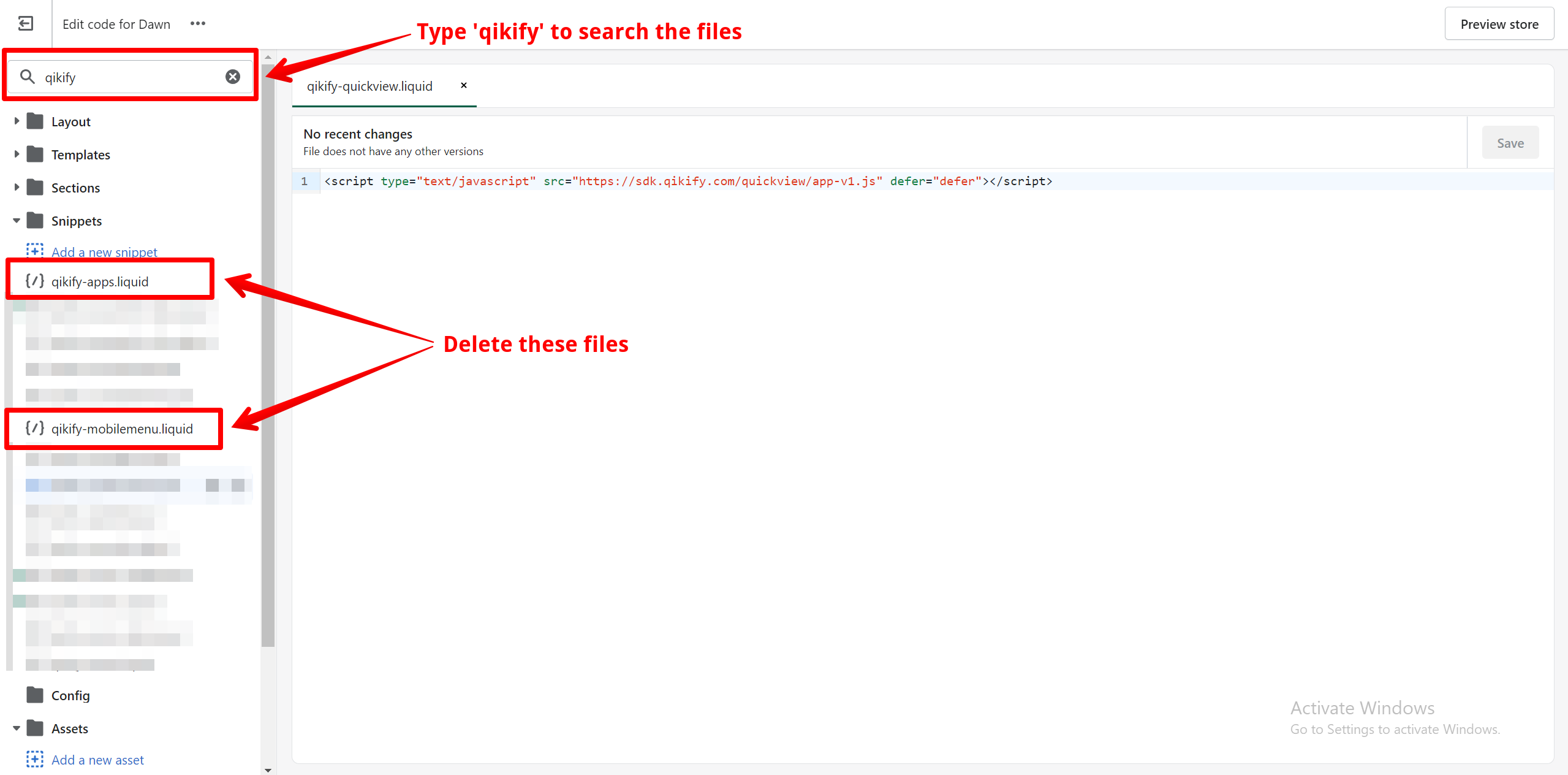
Task: Click the Preview store button
Action: (1499, 24)
